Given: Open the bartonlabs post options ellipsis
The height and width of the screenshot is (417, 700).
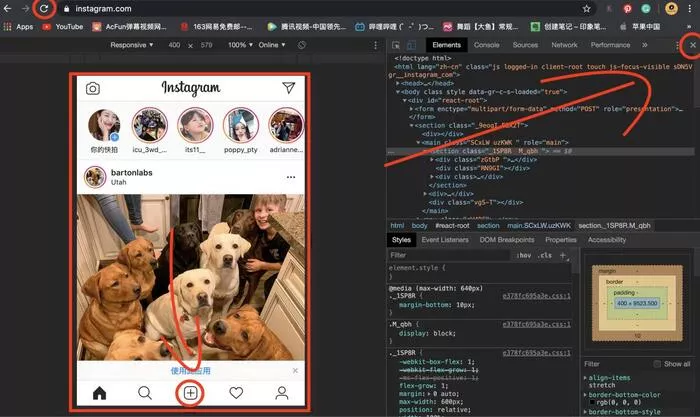Looking at the screenshot, I should click(291, 177).
